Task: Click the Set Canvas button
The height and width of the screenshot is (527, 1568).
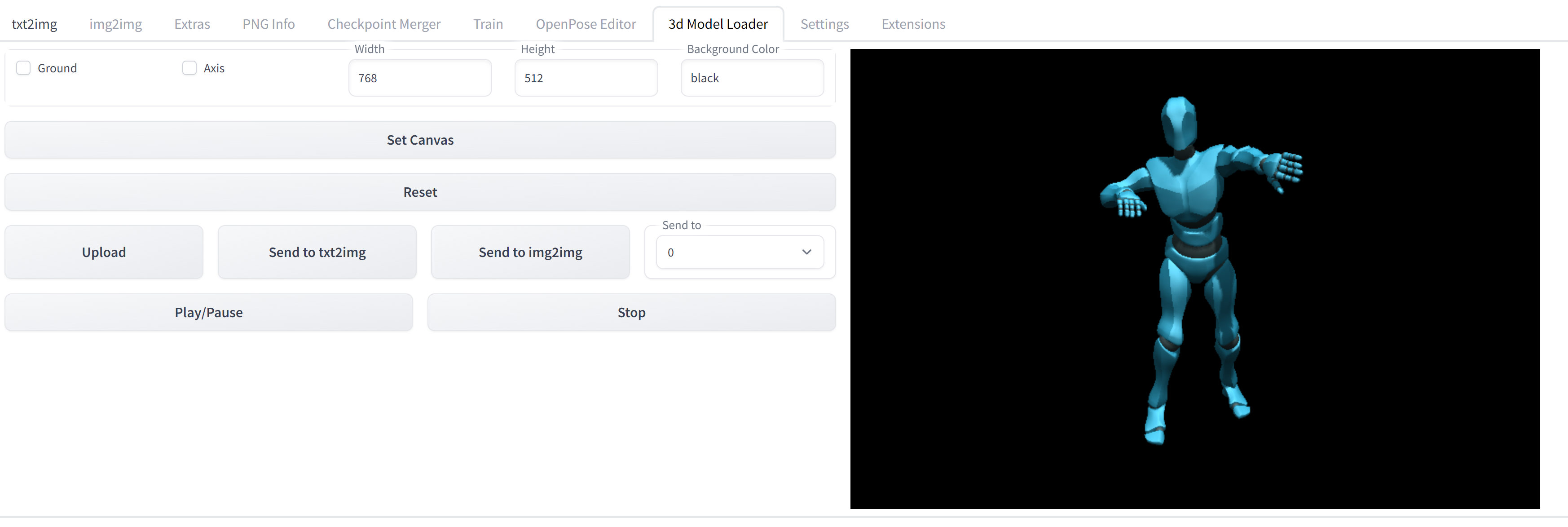Action: [x=420, y=140]
